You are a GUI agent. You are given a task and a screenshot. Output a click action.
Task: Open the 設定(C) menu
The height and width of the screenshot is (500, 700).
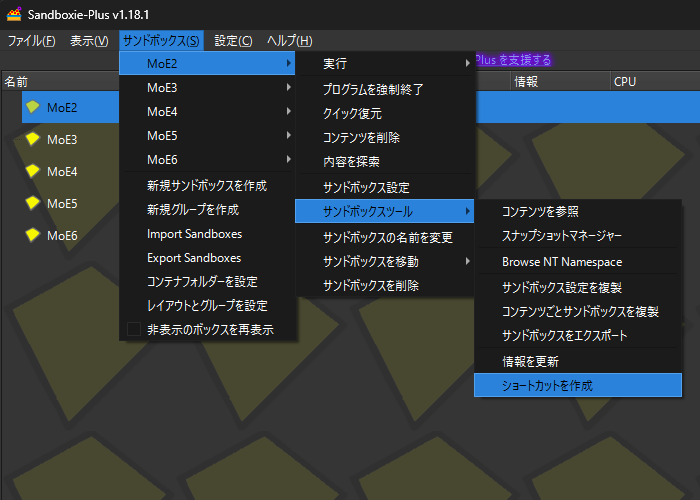pos(233,41)
